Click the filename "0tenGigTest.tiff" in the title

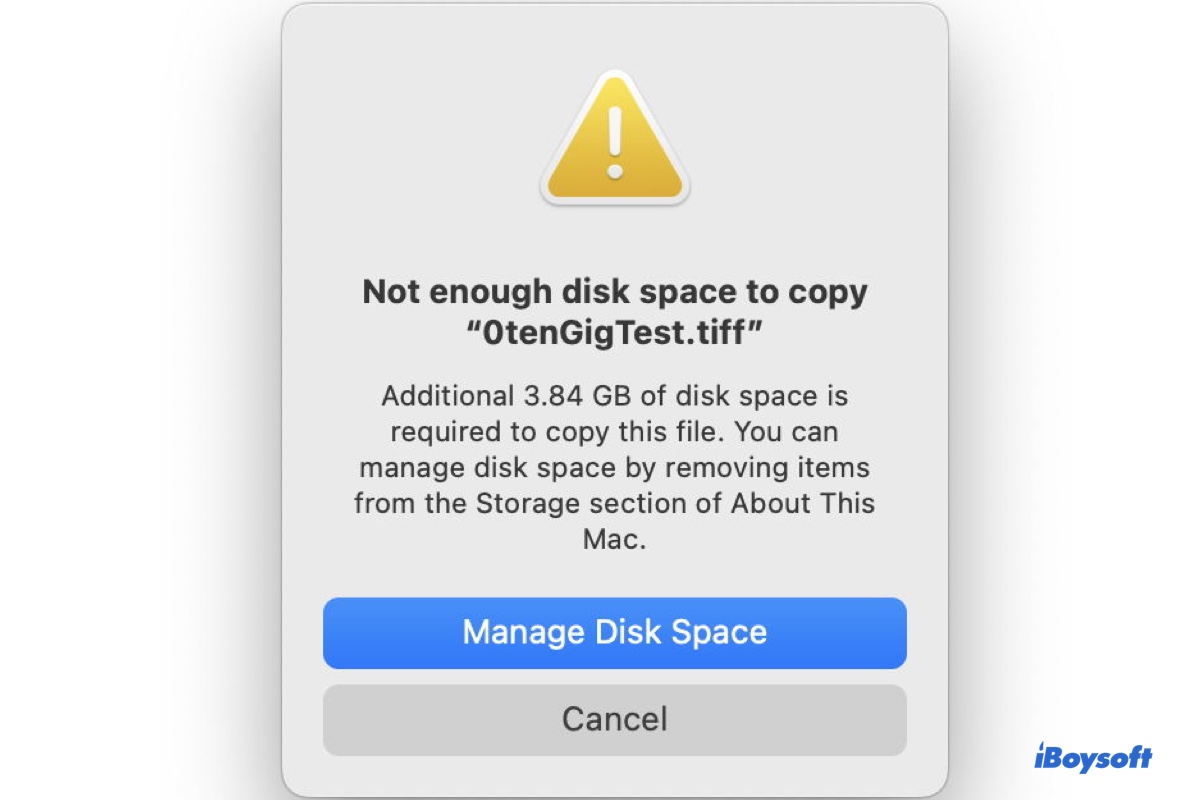(613, 333)
